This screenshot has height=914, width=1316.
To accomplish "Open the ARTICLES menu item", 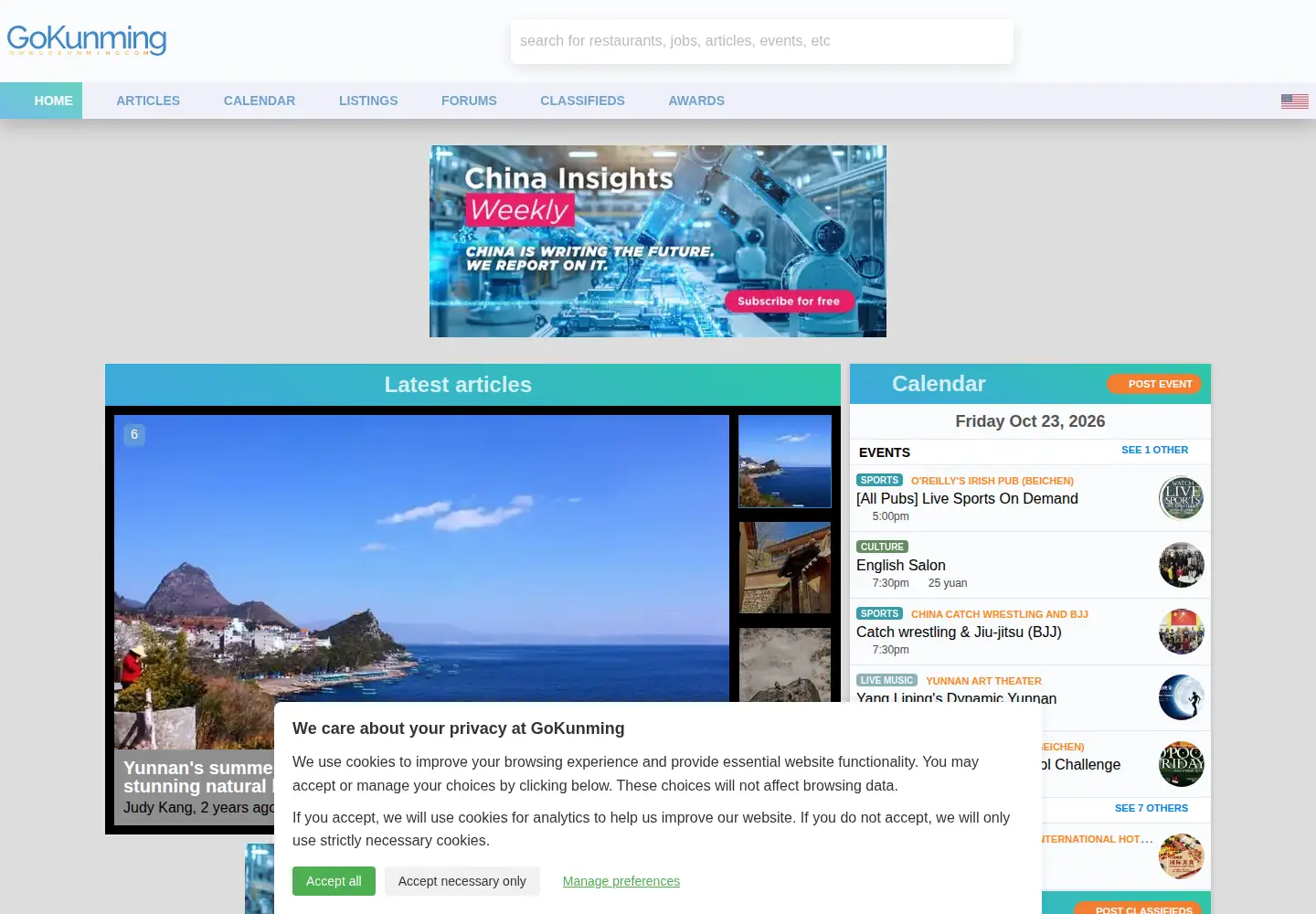I will 148,101.
